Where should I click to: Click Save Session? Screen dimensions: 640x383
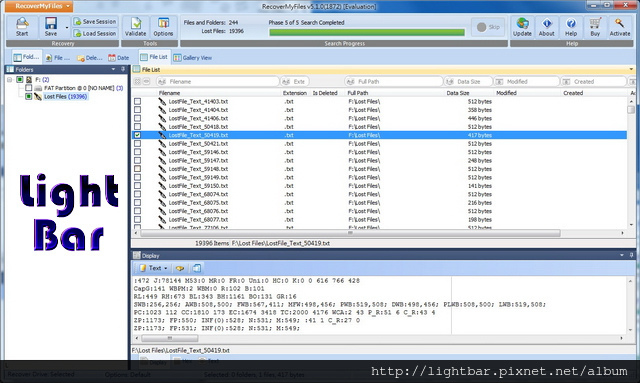point(95,21)
